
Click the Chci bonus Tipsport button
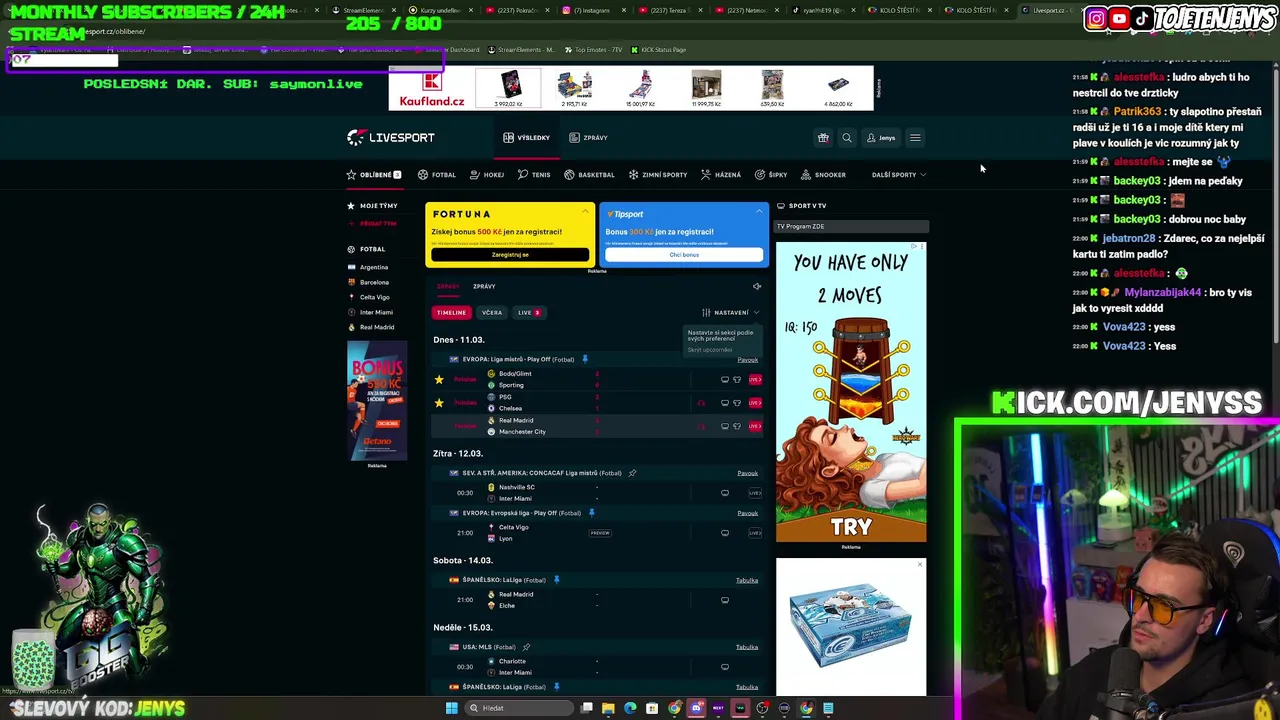(684, 255)
